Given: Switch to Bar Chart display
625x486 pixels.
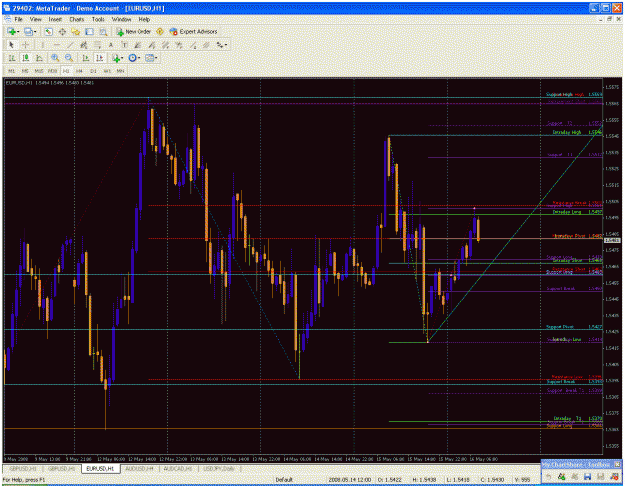Looking at the screenshot, I should pos(12,58).
